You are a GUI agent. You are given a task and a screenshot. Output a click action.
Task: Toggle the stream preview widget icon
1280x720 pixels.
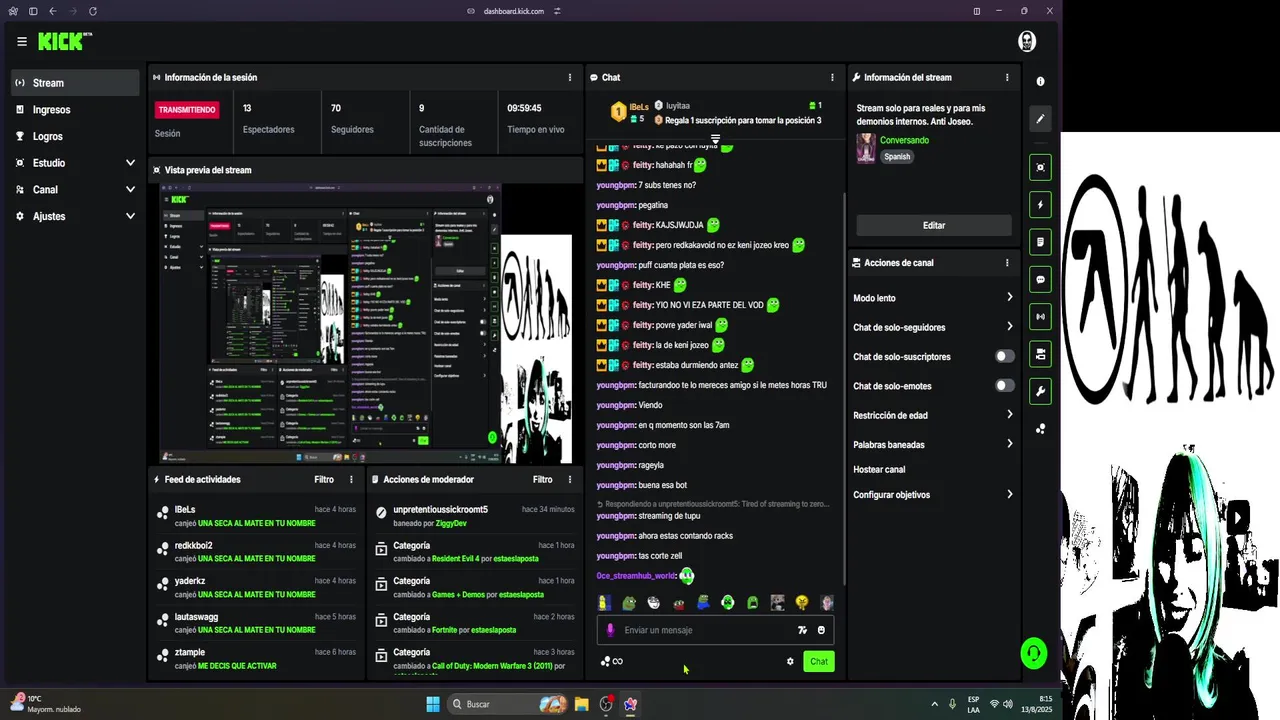[x=1041, y=167]
